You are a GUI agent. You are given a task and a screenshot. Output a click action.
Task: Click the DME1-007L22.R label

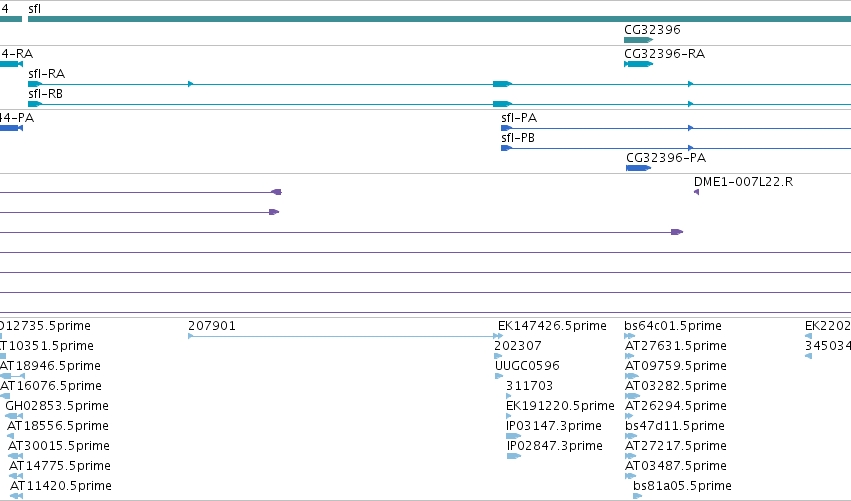pyautogui.click(x=744, y=182)
